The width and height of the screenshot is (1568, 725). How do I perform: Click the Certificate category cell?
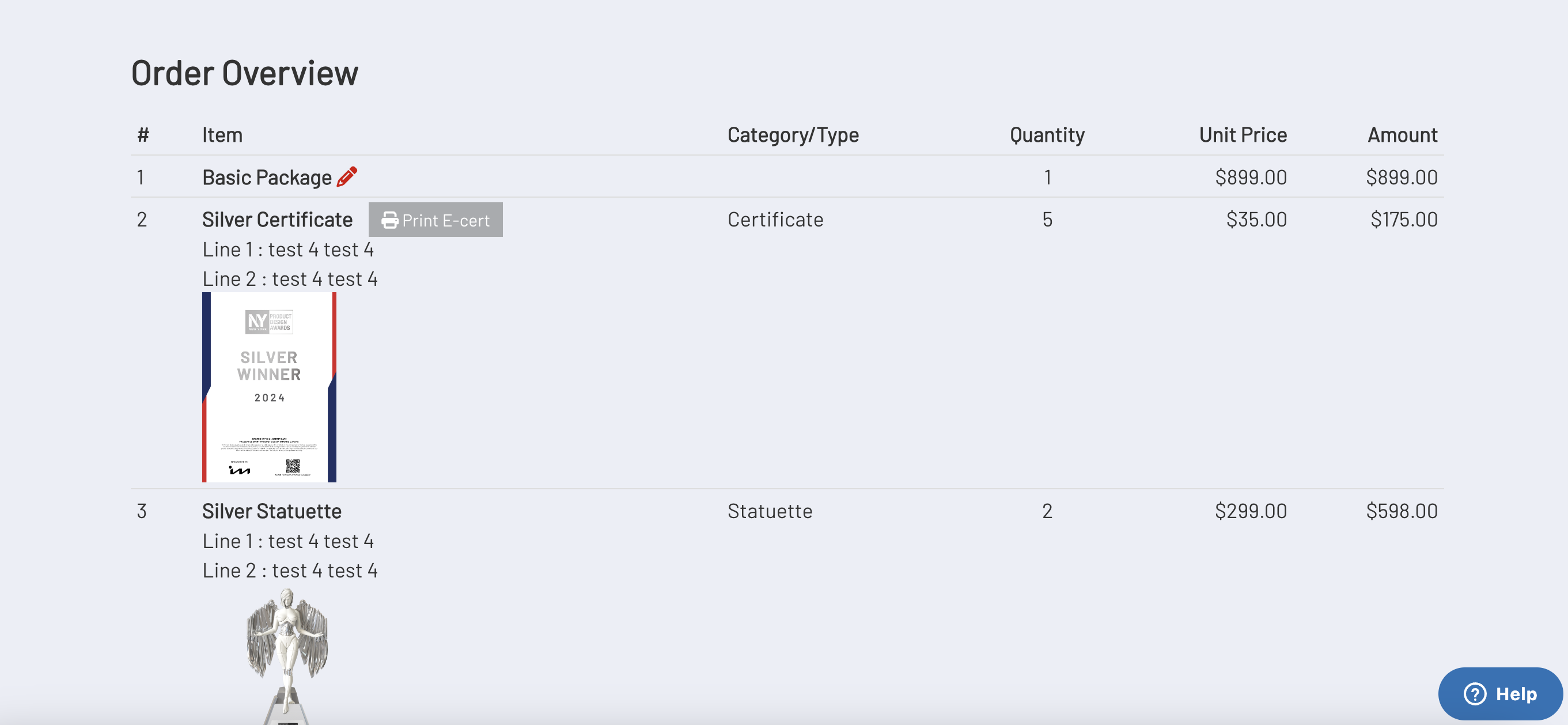coord(775,219)
